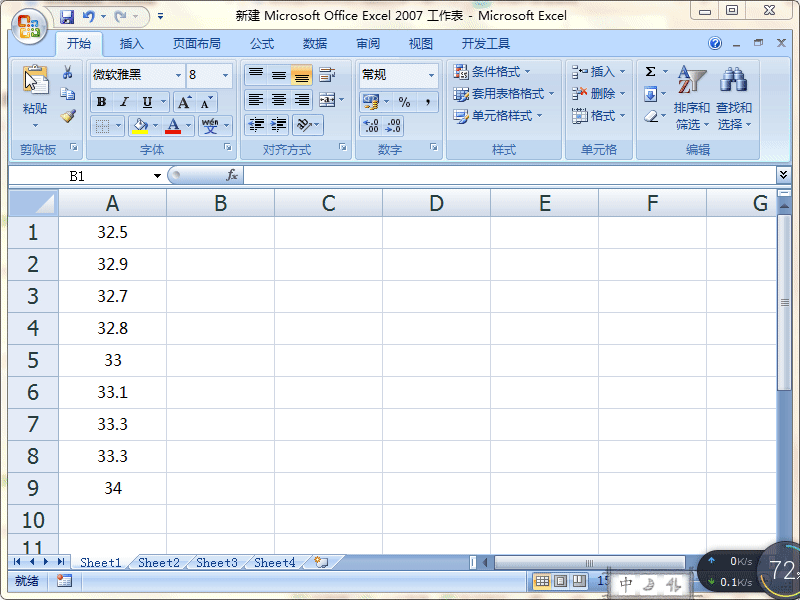800x600 pixels.
Task: Toggle bold formatting with the B icon
Action: click(100, 102)
